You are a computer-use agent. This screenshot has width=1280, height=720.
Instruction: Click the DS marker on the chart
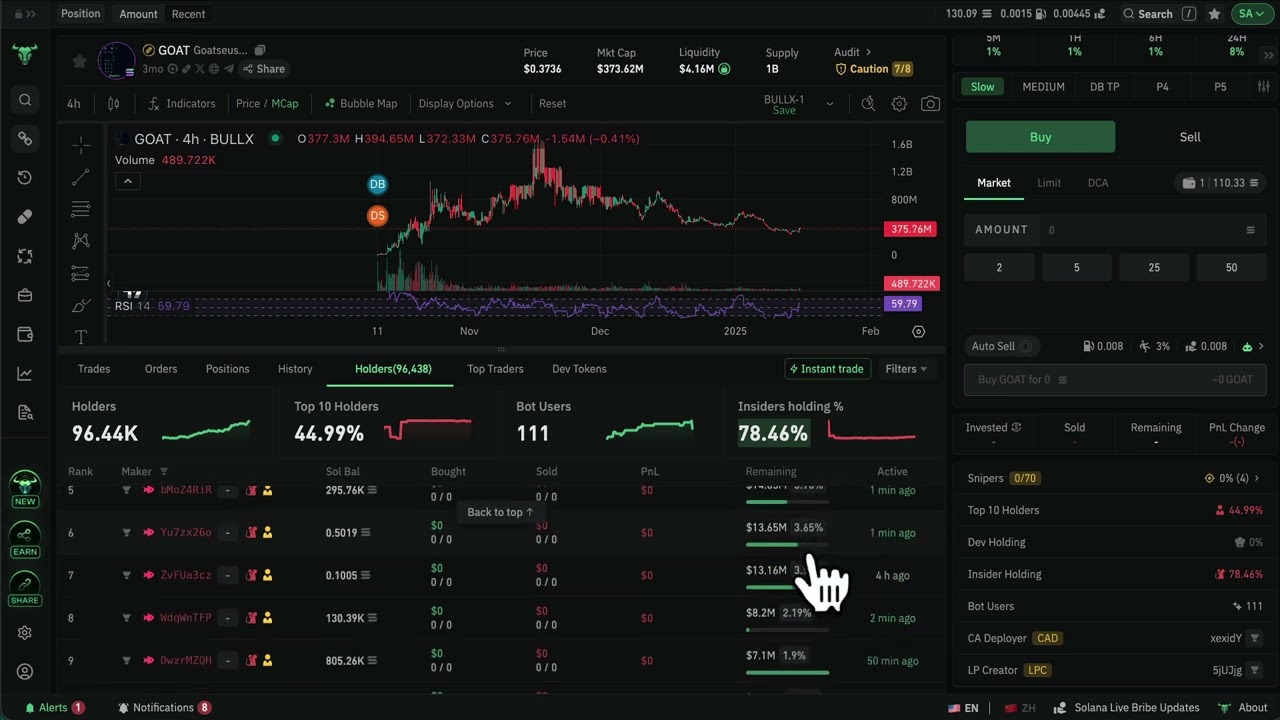point(377,216)
